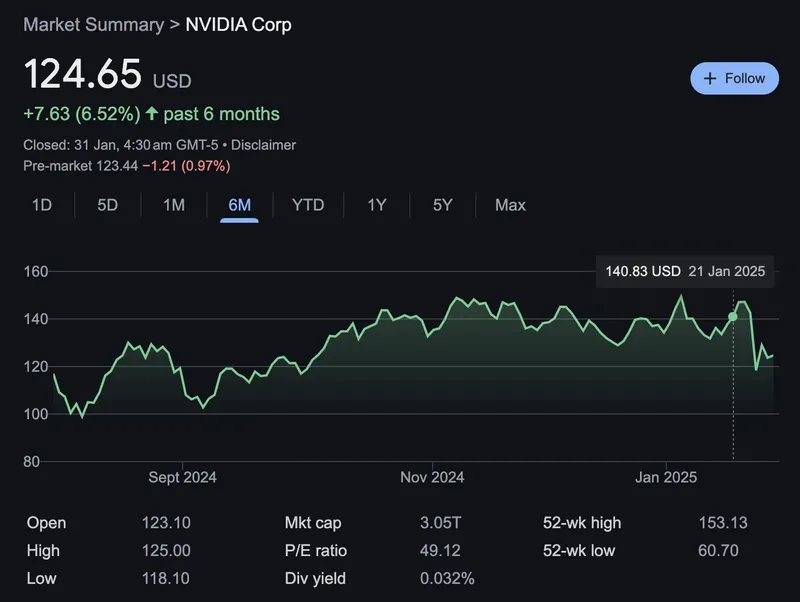
Task: Click the green up arrow icon beside past 6 months
Action: click(x=152, y=114)
